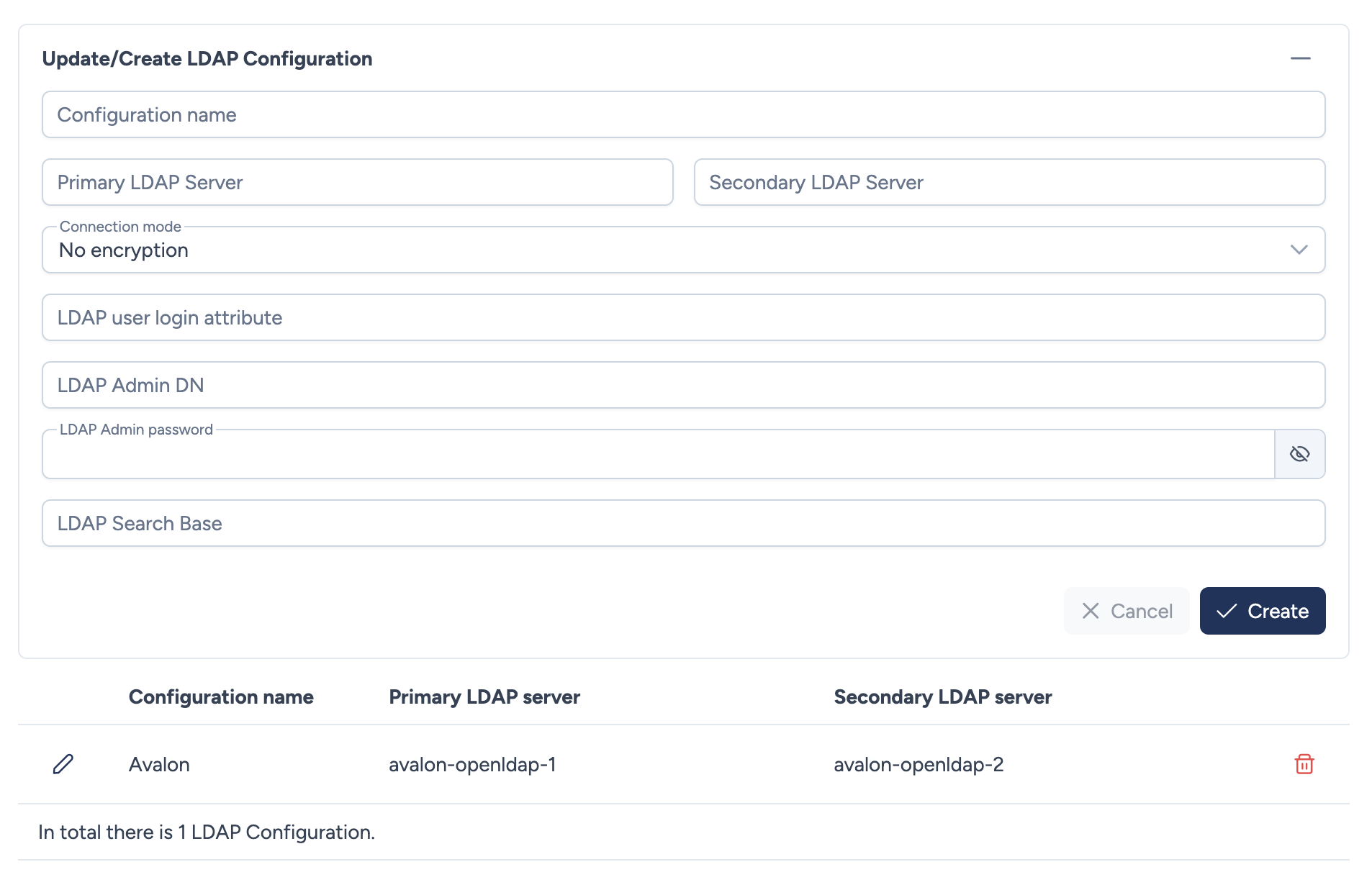Toggle LDAP Admin password visibility eye icon
Image resolution: width=1372 pixels, height=885 pixels.
click(1299, 454)
